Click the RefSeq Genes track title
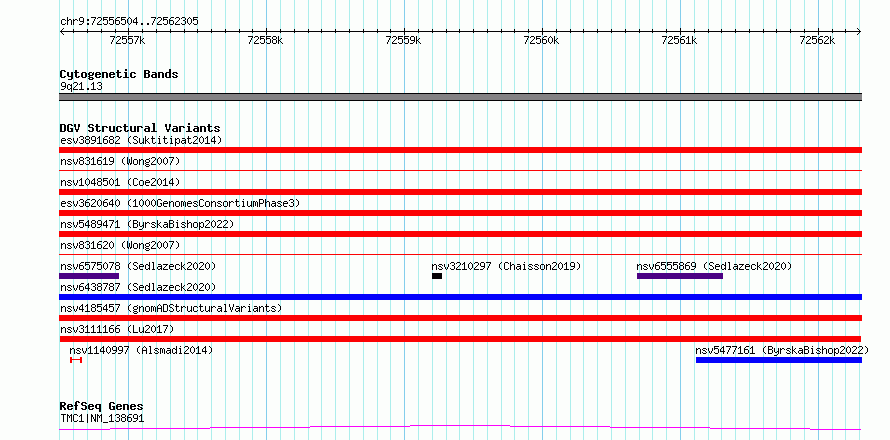 (x=101, y=407)
